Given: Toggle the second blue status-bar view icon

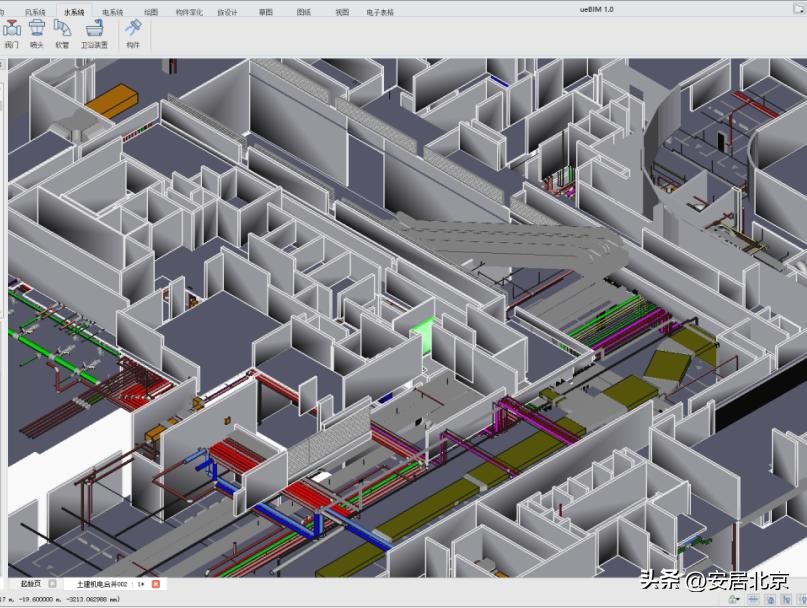Looking at the screenshot, I should click(x=770, y=600).
